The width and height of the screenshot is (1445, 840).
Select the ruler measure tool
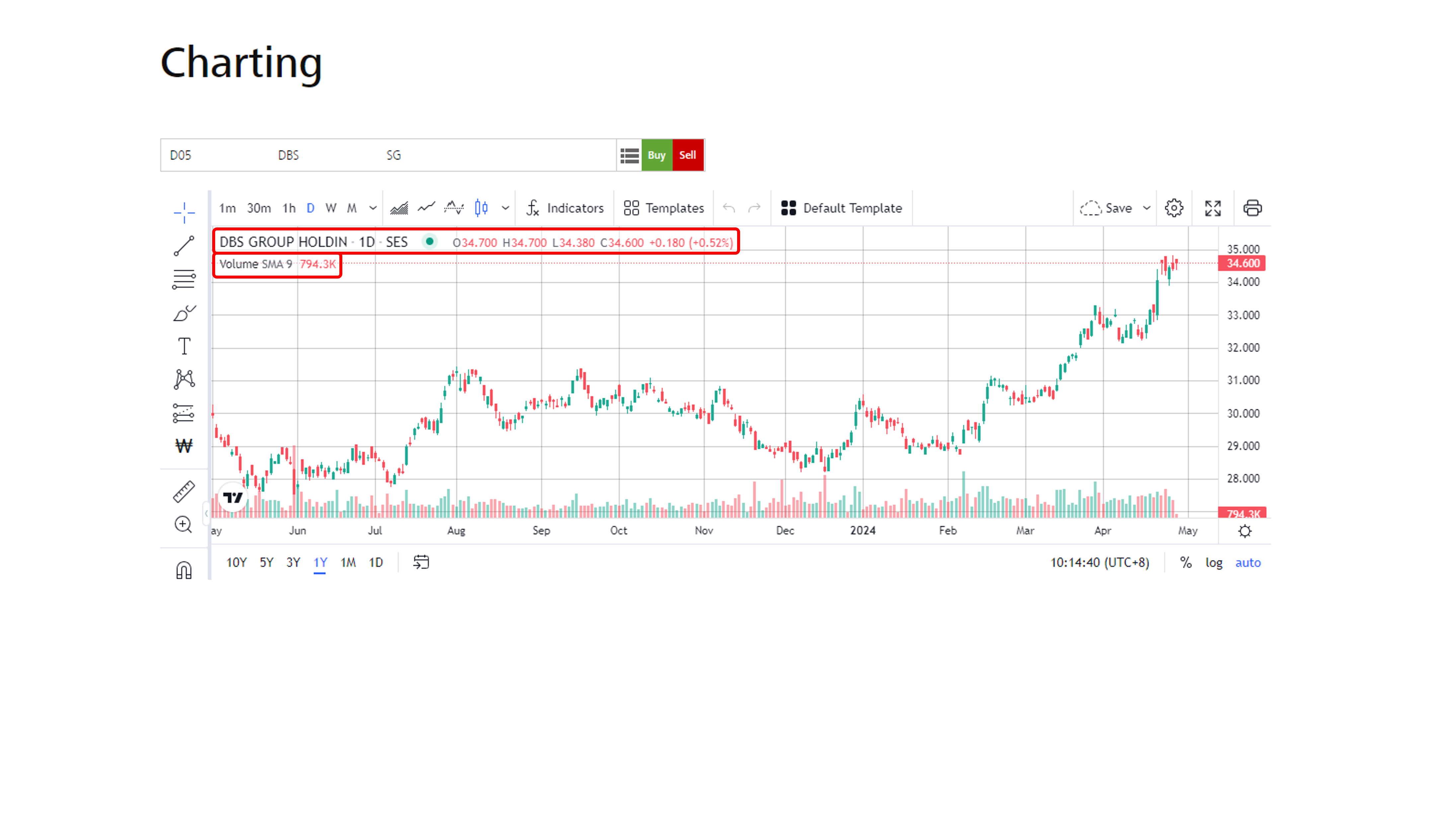coord(184,491)
